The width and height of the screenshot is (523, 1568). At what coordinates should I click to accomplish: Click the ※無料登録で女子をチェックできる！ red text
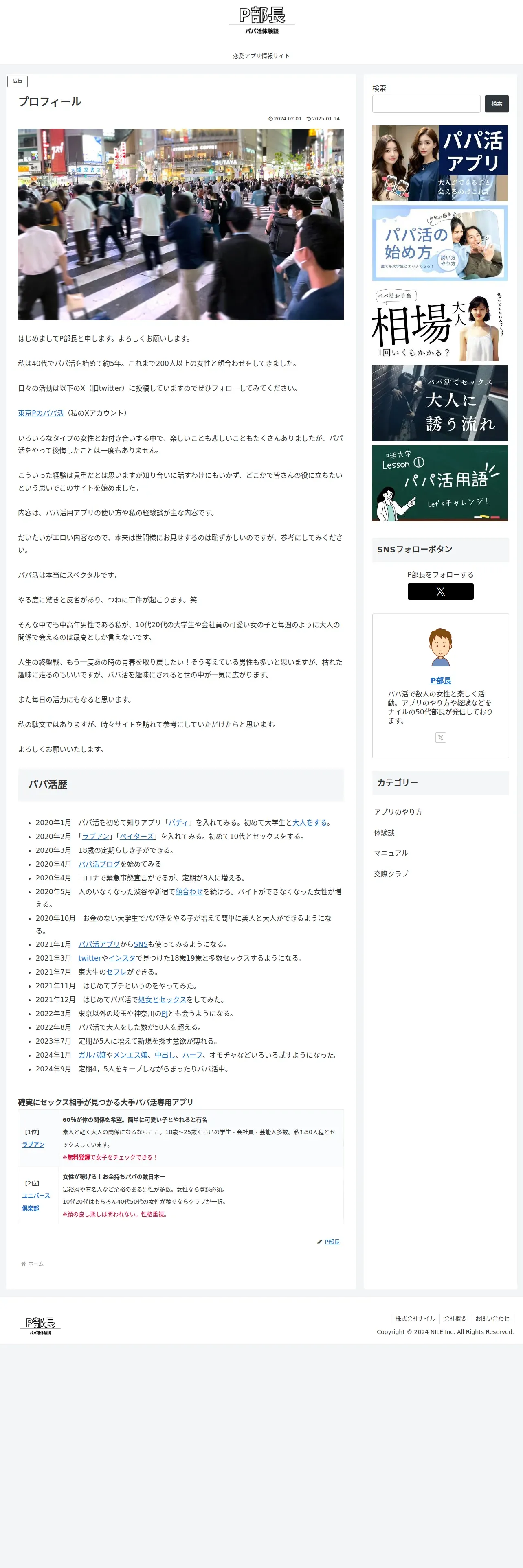click(x=110, y=1157)
